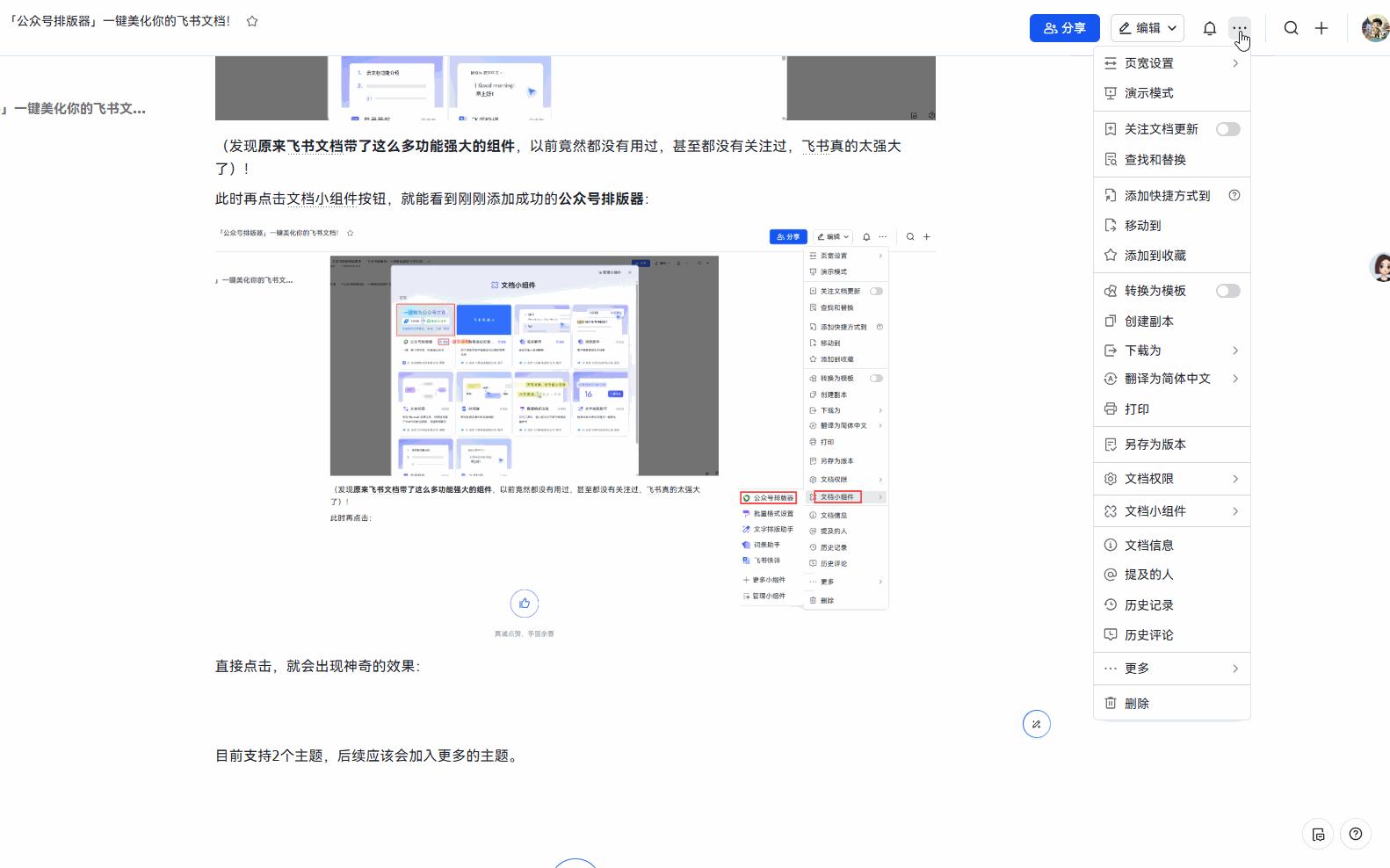Toggle the 转换为模板 switch

click(x=1227, y=291)
